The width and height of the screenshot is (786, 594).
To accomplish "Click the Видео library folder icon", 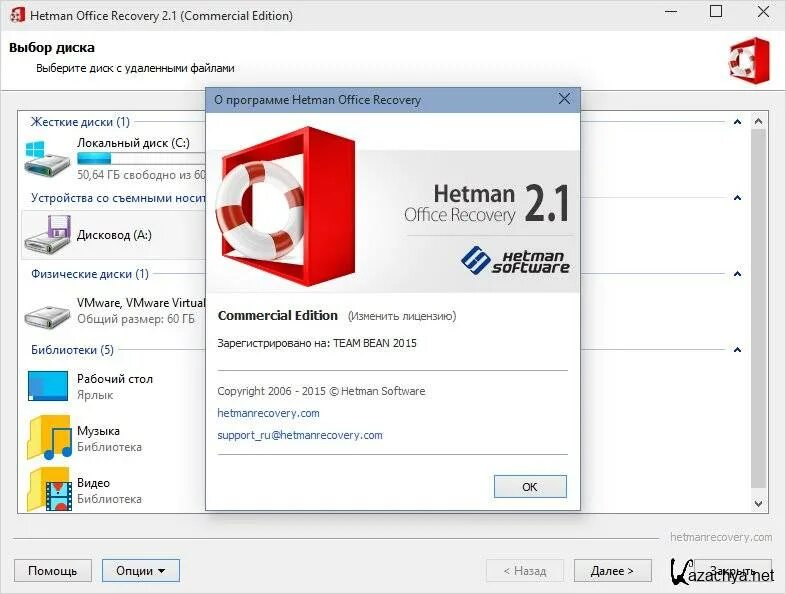I will [x=49, y=489].
